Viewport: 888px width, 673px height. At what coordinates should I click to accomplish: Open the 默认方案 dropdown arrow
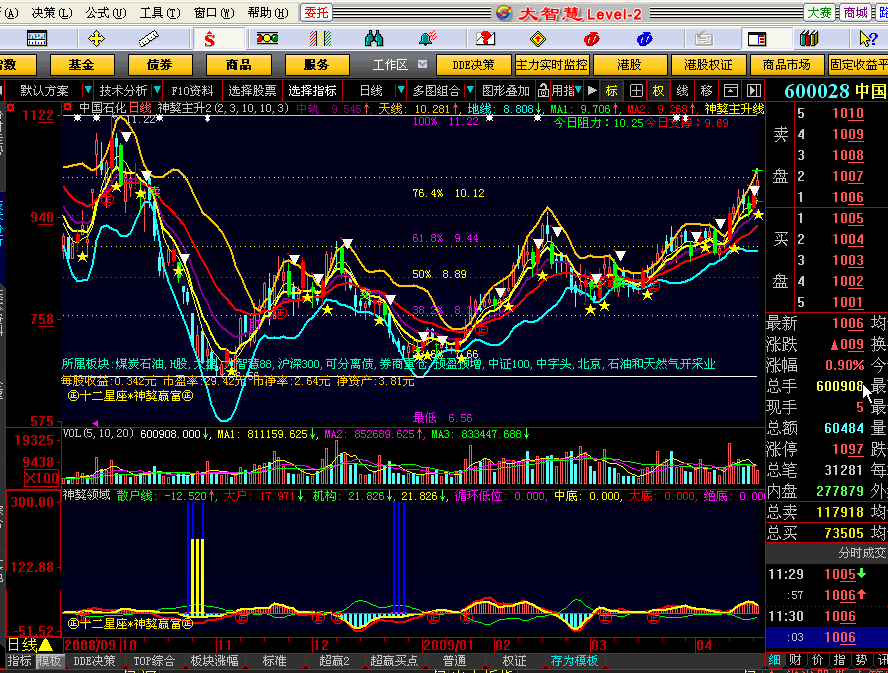(88, 90)
